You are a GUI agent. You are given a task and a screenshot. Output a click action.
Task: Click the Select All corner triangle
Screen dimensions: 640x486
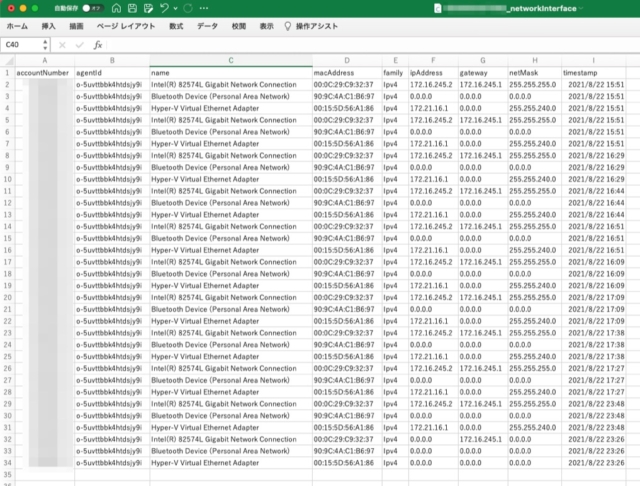(8, 60)
